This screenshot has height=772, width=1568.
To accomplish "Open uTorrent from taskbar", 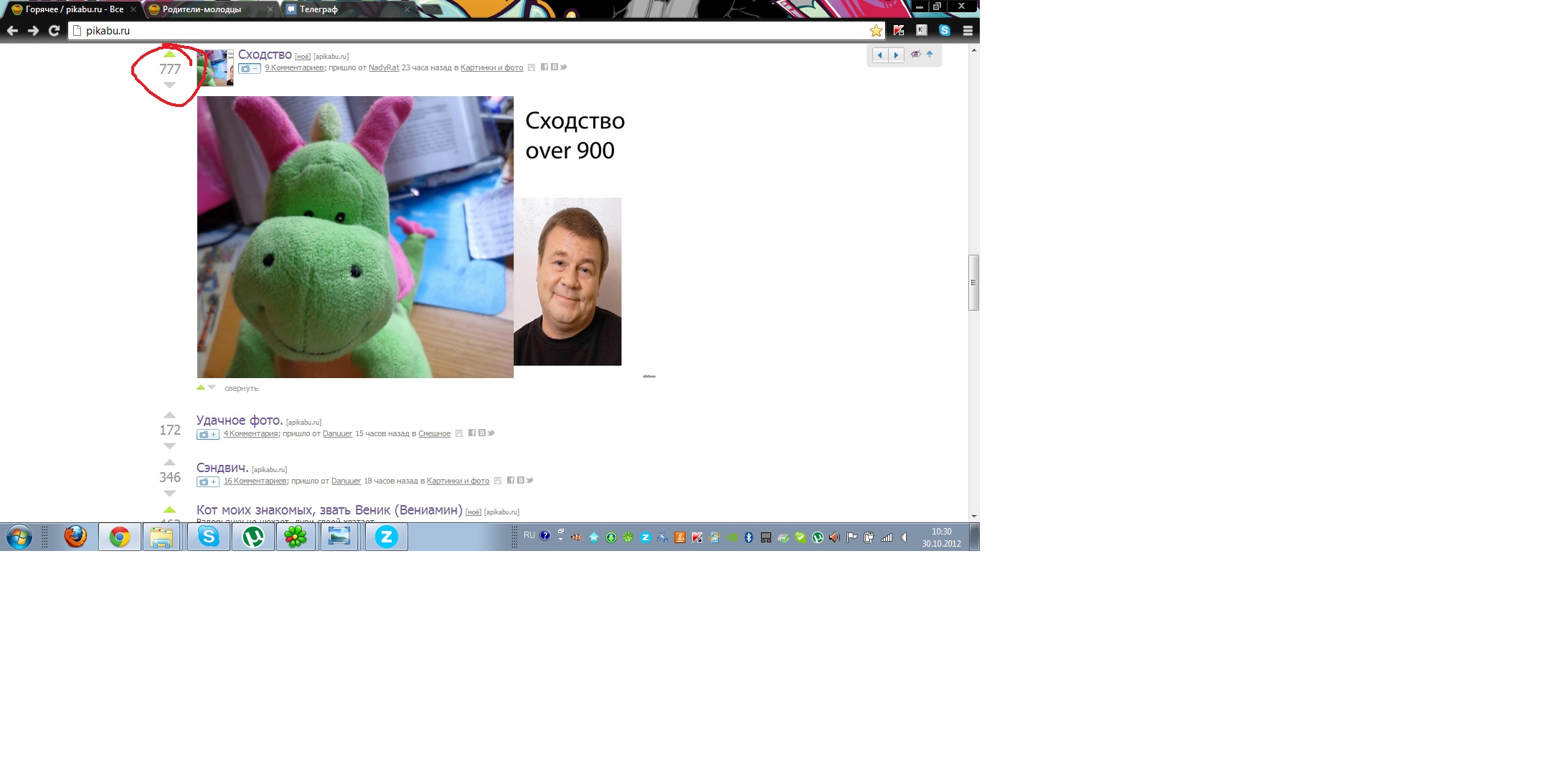I will click(x=252, y=537).
